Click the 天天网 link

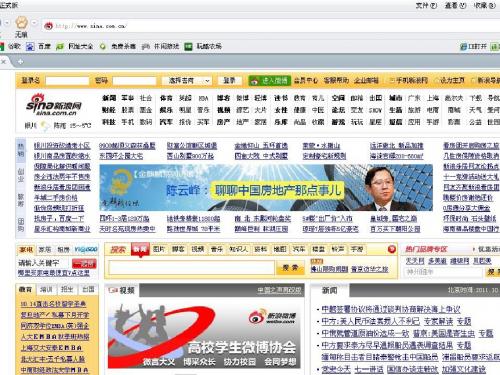[414, 261]
